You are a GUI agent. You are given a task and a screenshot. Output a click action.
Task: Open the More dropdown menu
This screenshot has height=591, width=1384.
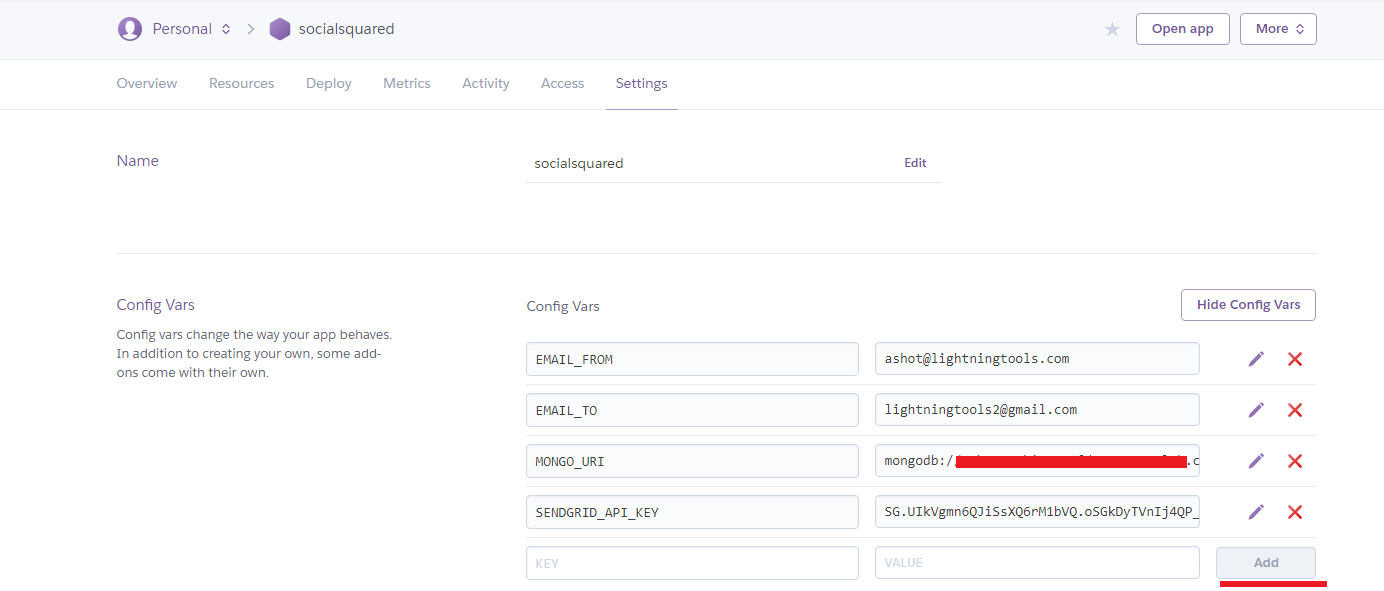(1278, 29)
